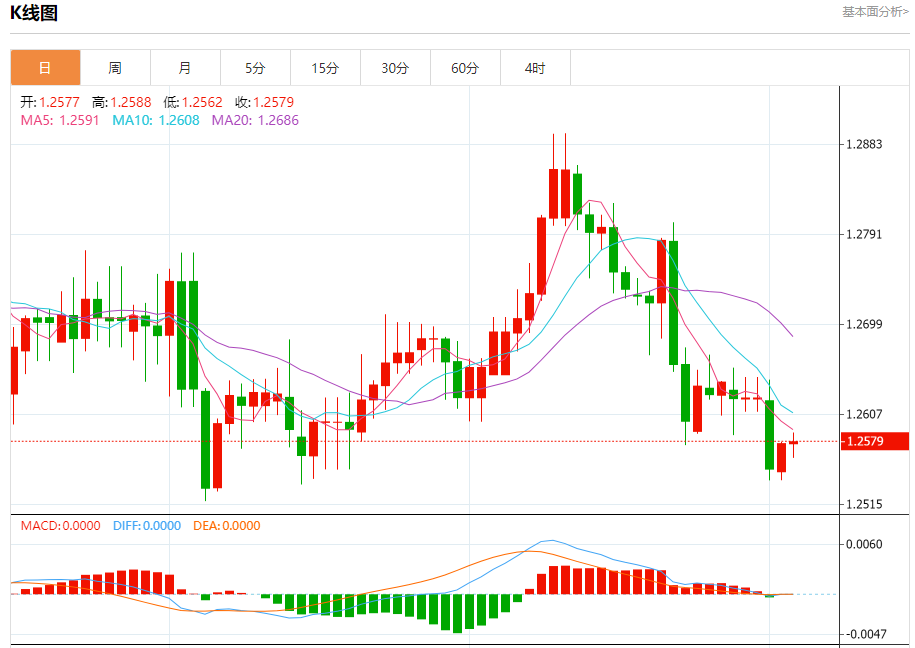Open the 60分 interval tab

coord(466,68)
